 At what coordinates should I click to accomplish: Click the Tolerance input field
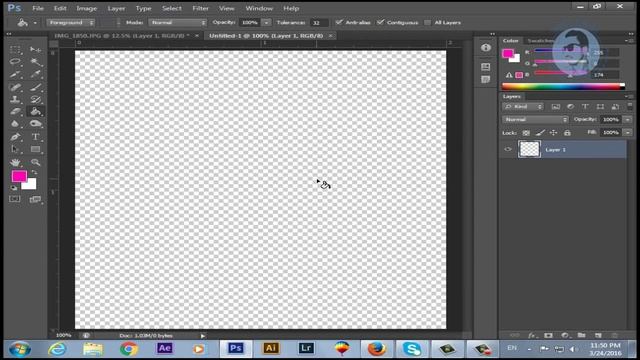point(319,22)
